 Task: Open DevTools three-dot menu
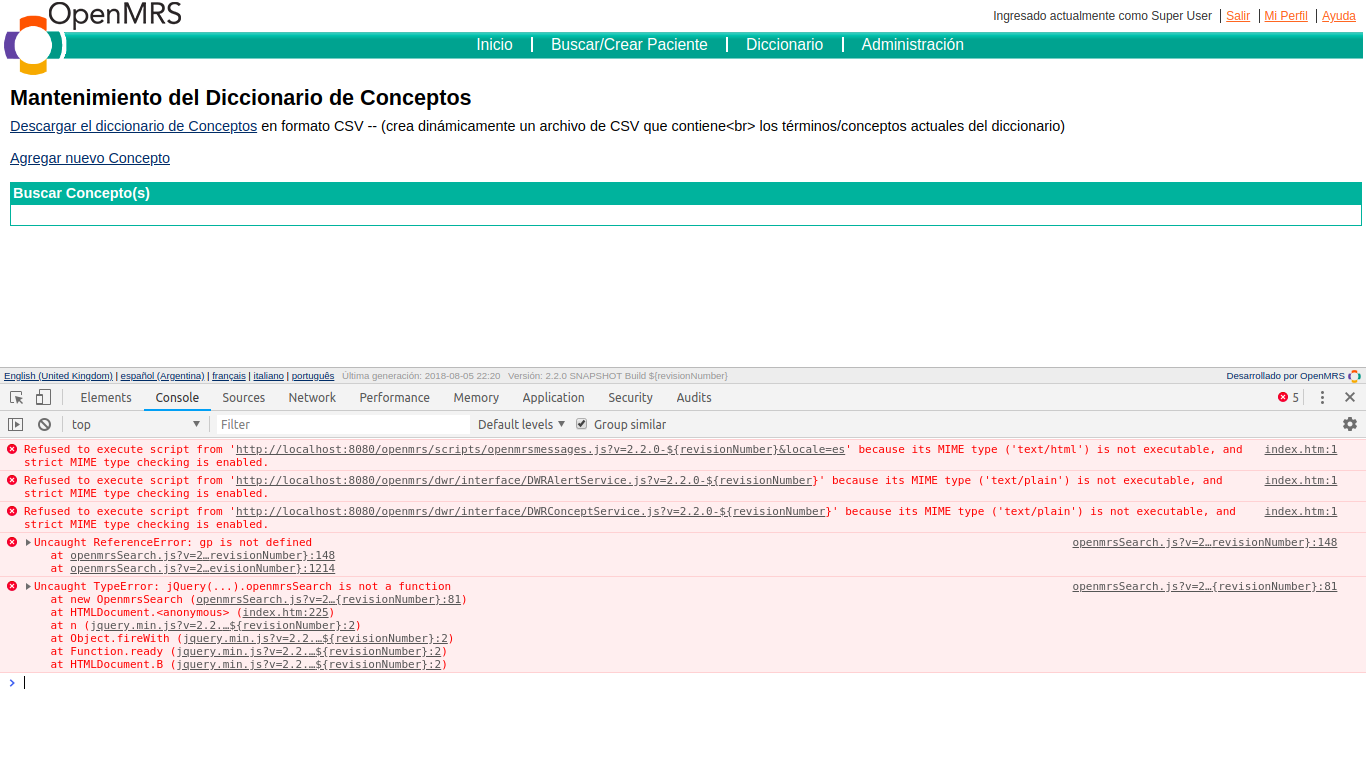pyautogui.click(x=1322, y=397)
